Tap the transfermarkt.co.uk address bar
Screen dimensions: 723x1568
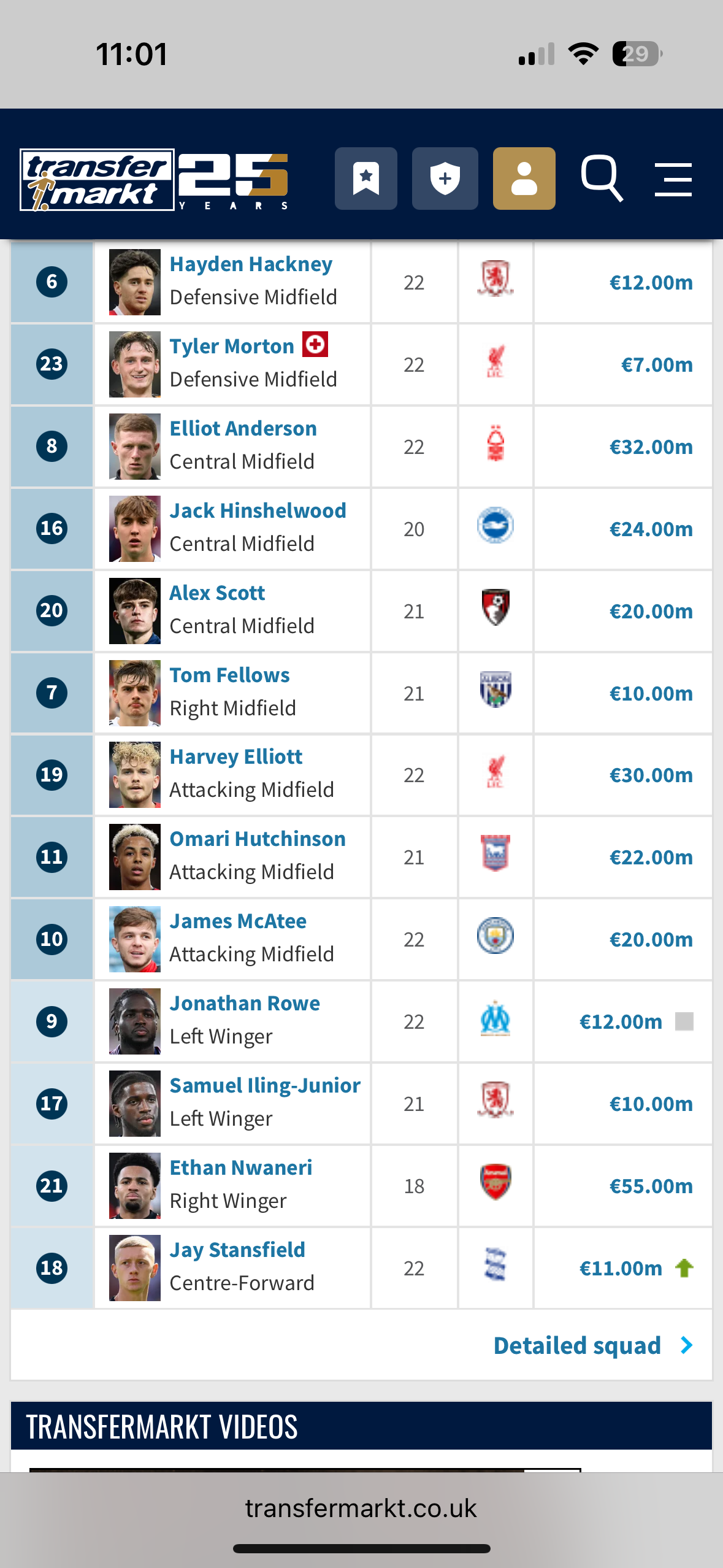coord(361,1508)
